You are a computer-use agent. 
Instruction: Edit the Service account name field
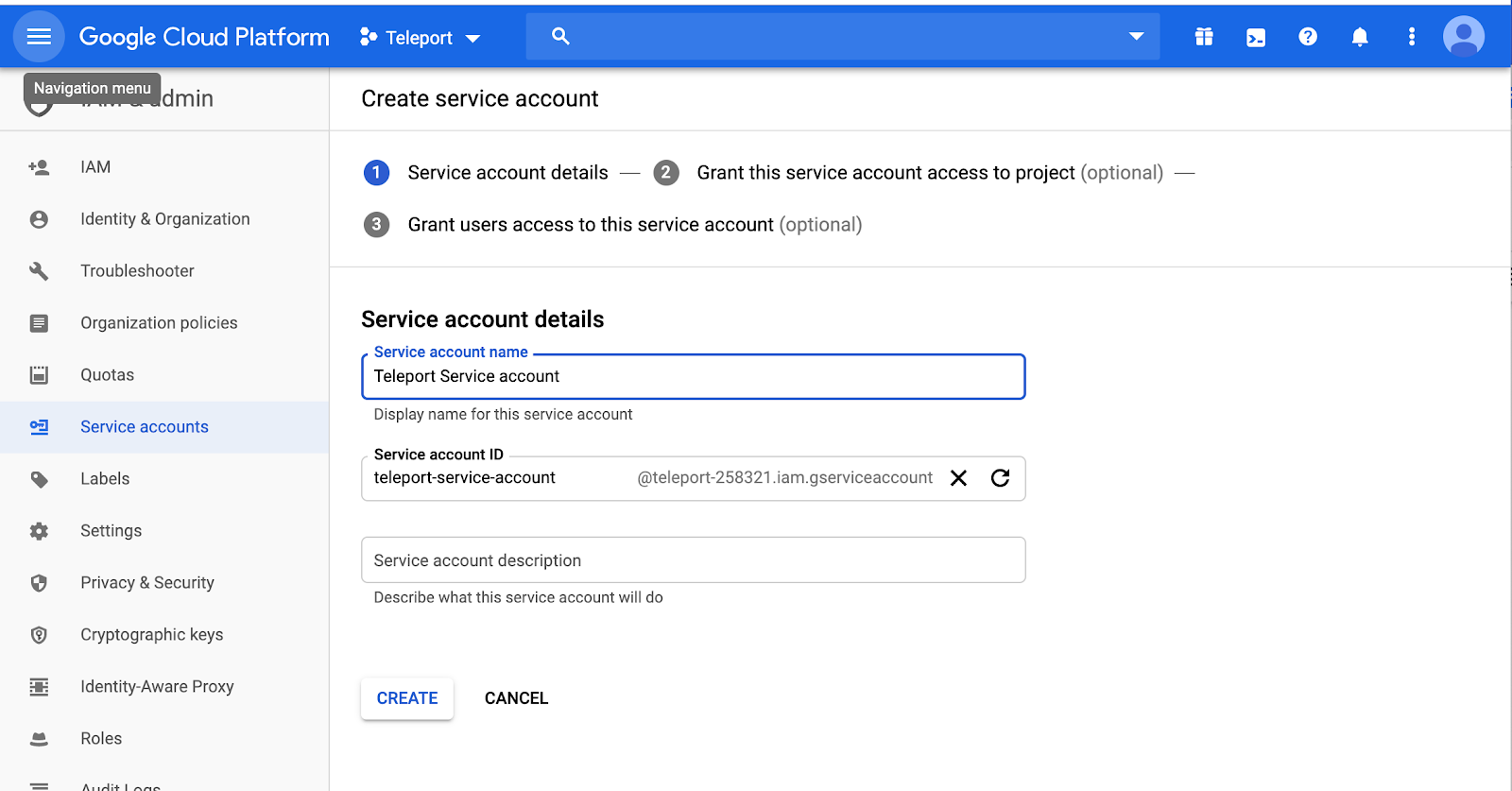tap(694, 376)
